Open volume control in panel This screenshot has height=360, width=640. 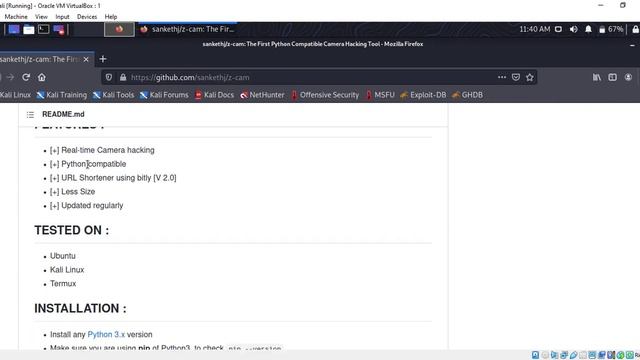pos(573,29)
